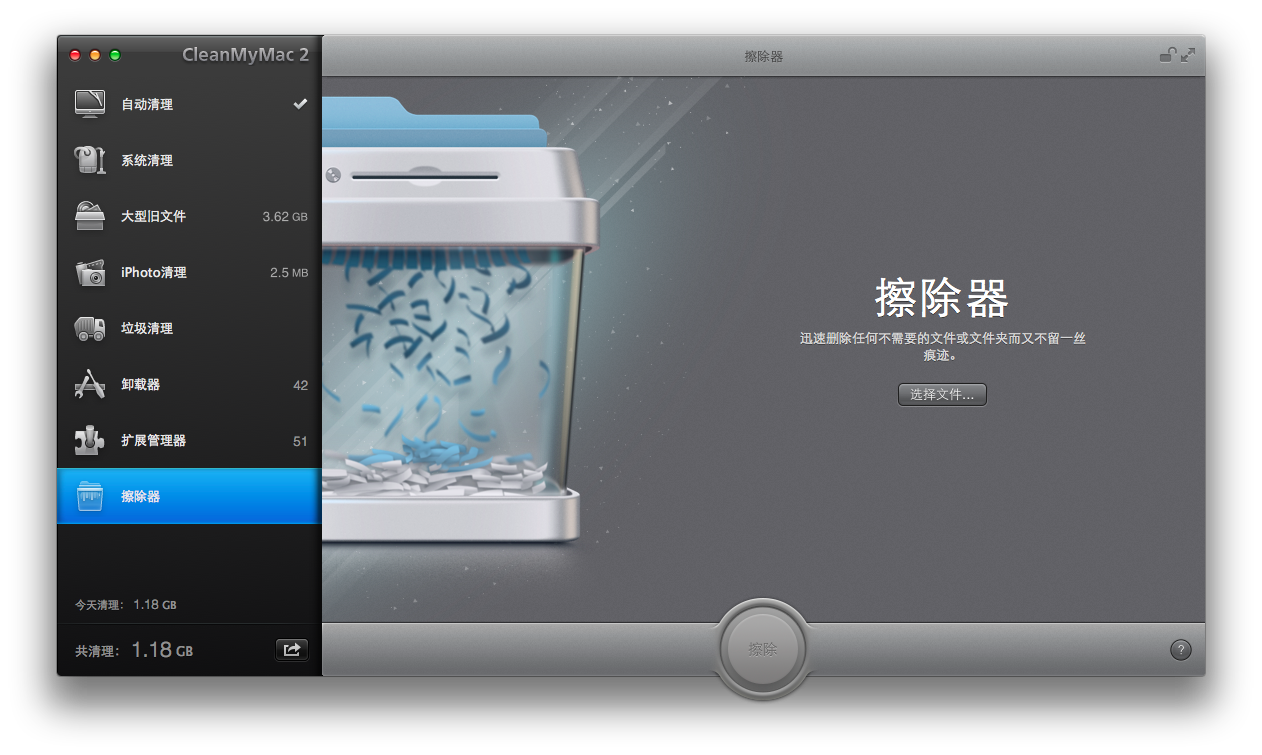Open the 卸载器 module

189,384
